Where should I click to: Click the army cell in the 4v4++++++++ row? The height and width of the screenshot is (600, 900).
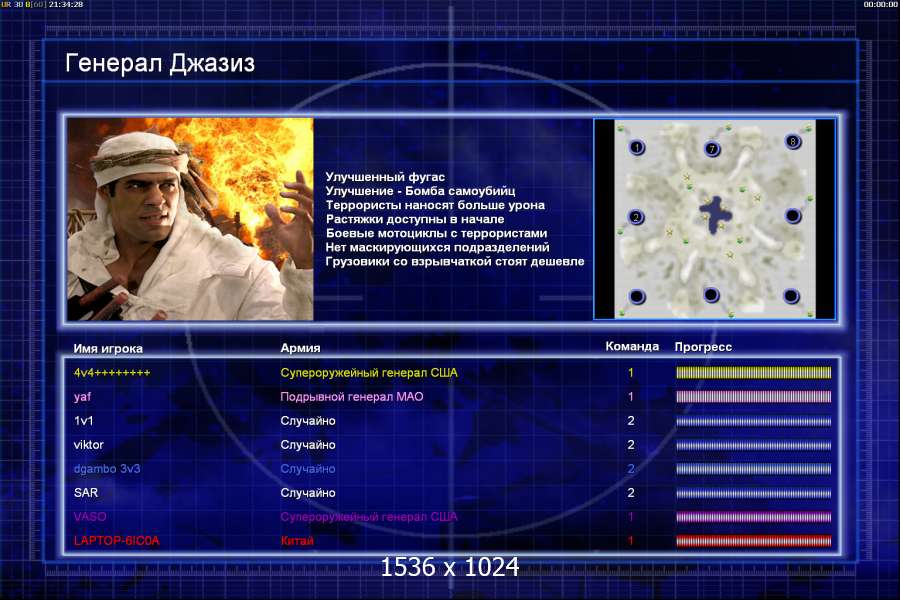[369, 373]
